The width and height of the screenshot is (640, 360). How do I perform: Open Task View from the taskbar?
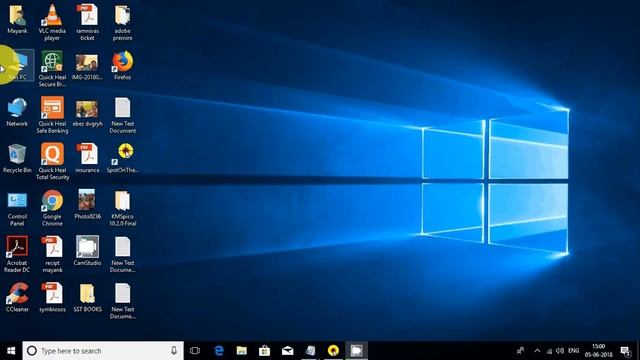[x=195, y=351]
